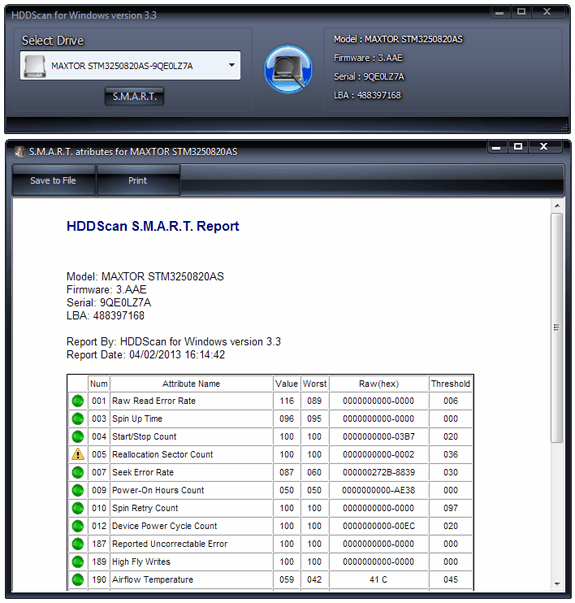
Task: Click raw value 000000272B-8839
Action: [x=378, y=472]
